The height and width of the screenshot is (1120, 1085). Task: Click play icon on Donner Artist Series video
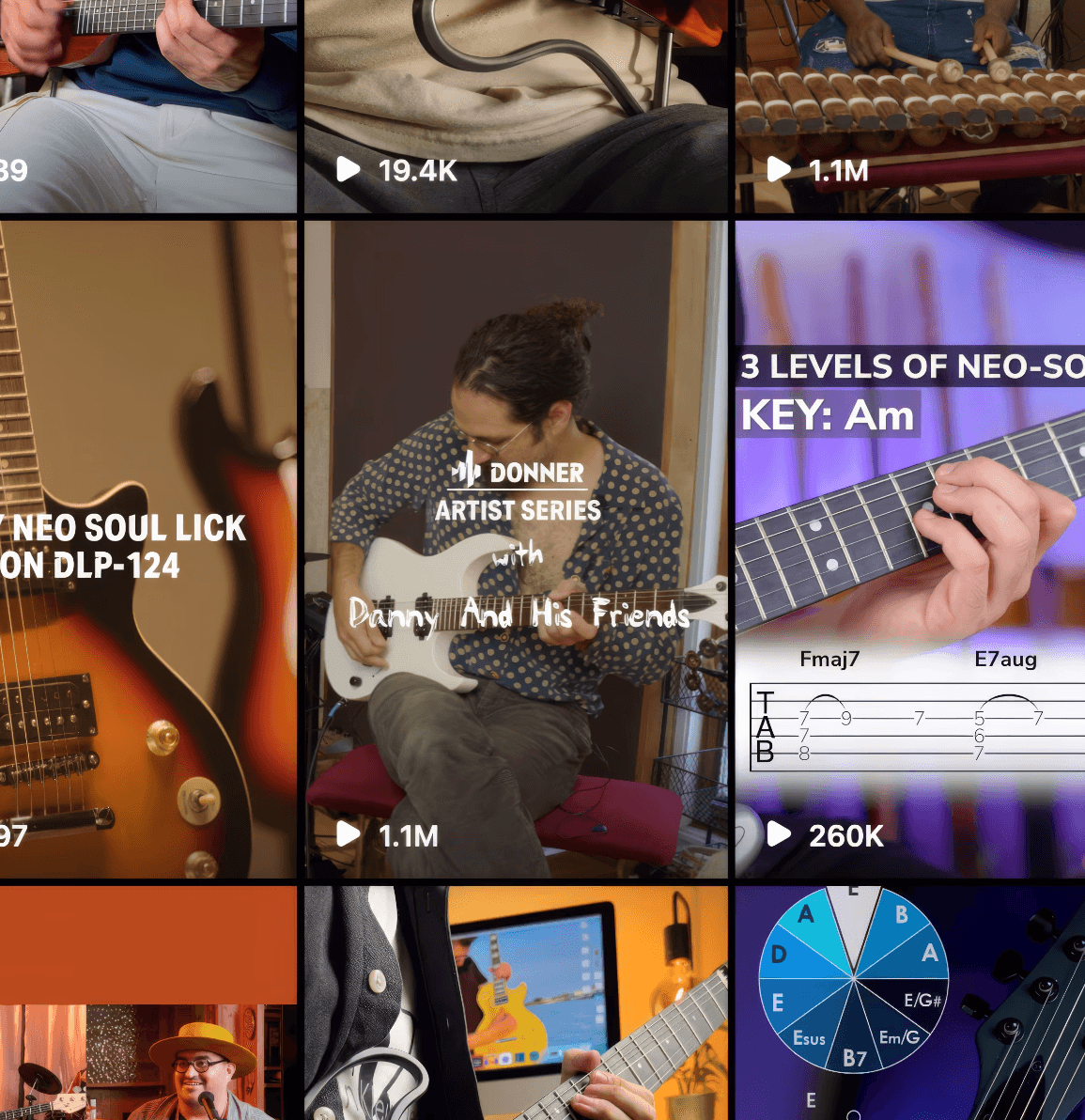pos(348,833)
